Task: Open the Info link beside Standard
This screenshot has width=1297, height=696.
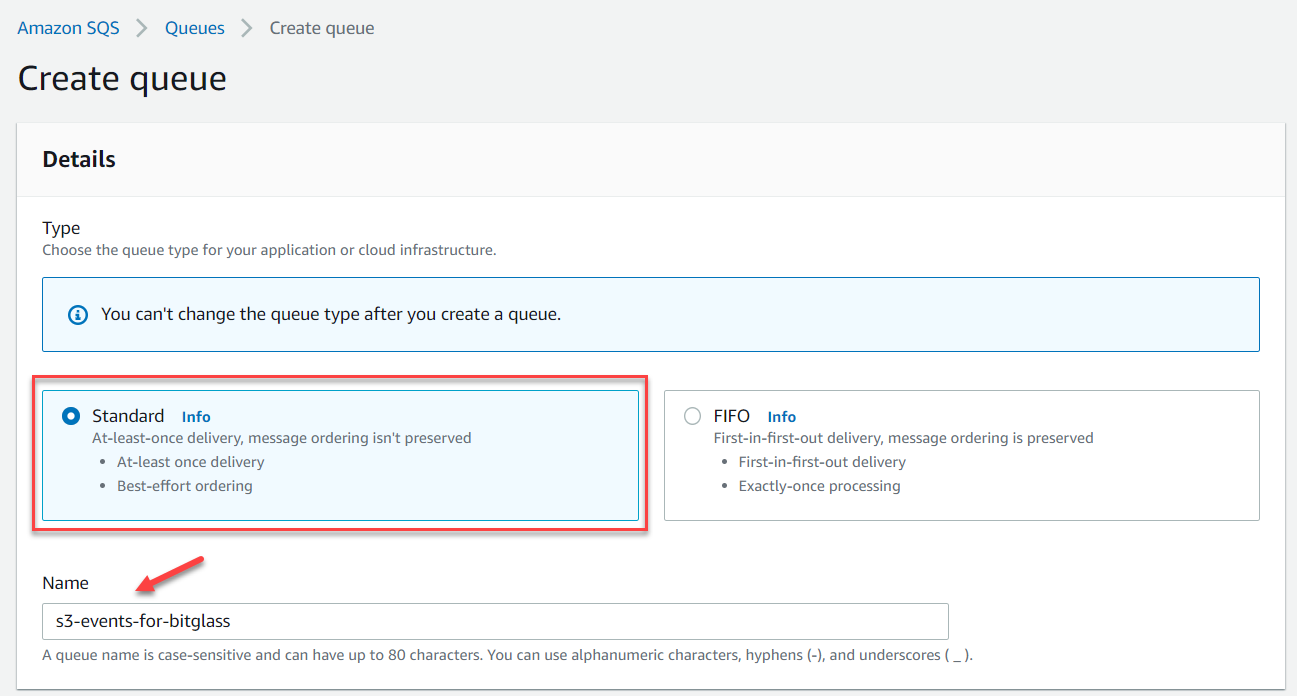Action: pyautogui.click(x=196, y=417)
